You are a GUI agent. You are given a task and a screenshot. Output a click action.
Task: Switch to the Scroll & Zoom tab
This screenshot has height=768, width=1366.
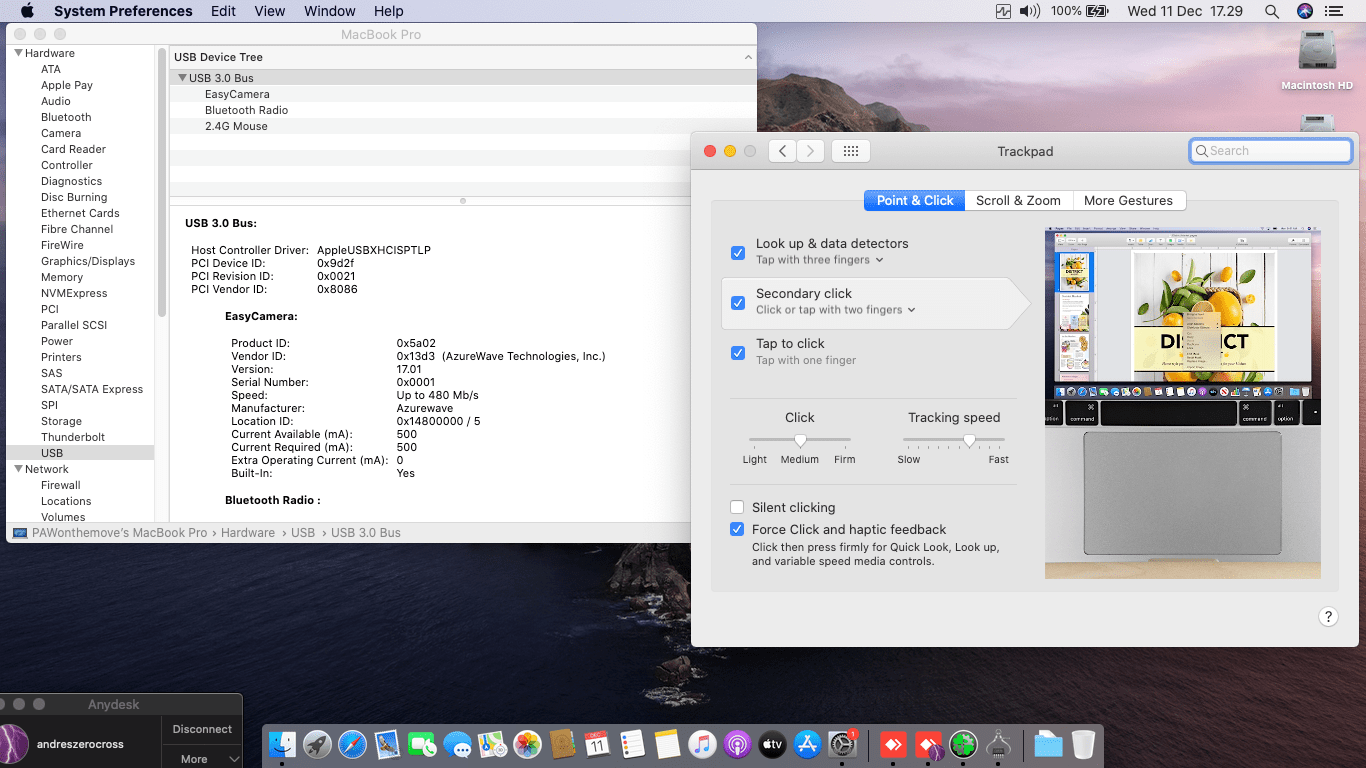[1018, 200]
